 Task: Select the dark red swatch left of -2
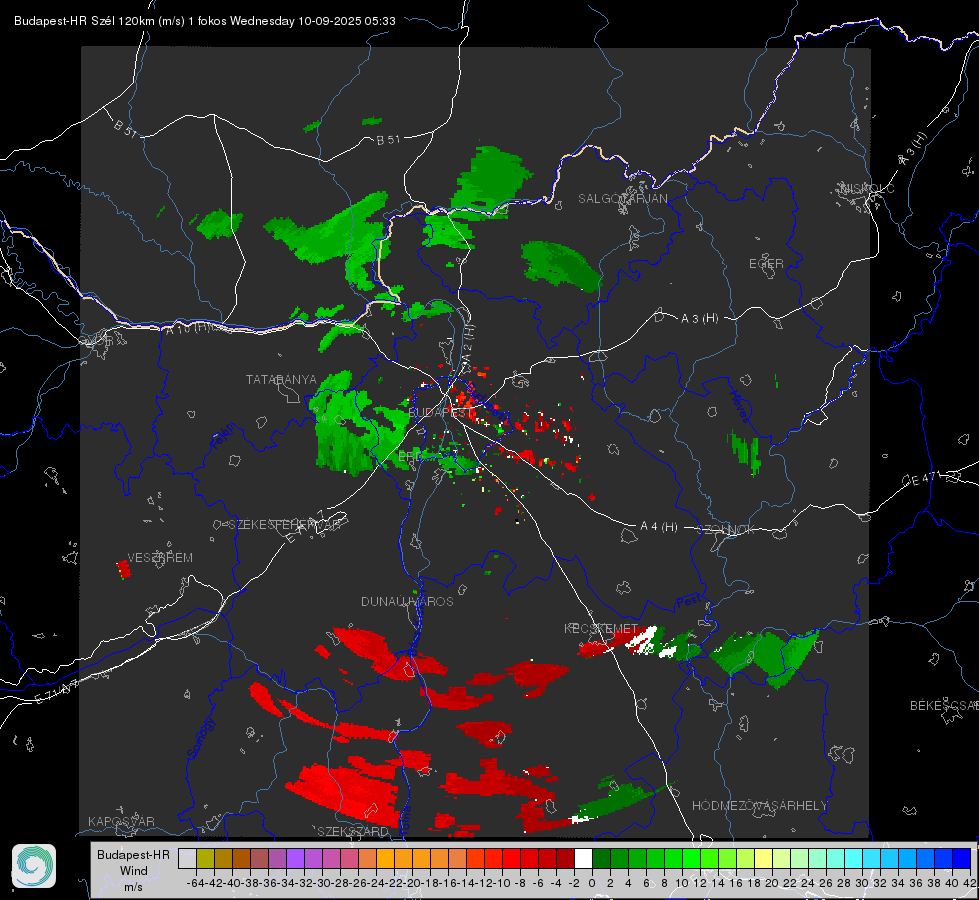[565, 858]
